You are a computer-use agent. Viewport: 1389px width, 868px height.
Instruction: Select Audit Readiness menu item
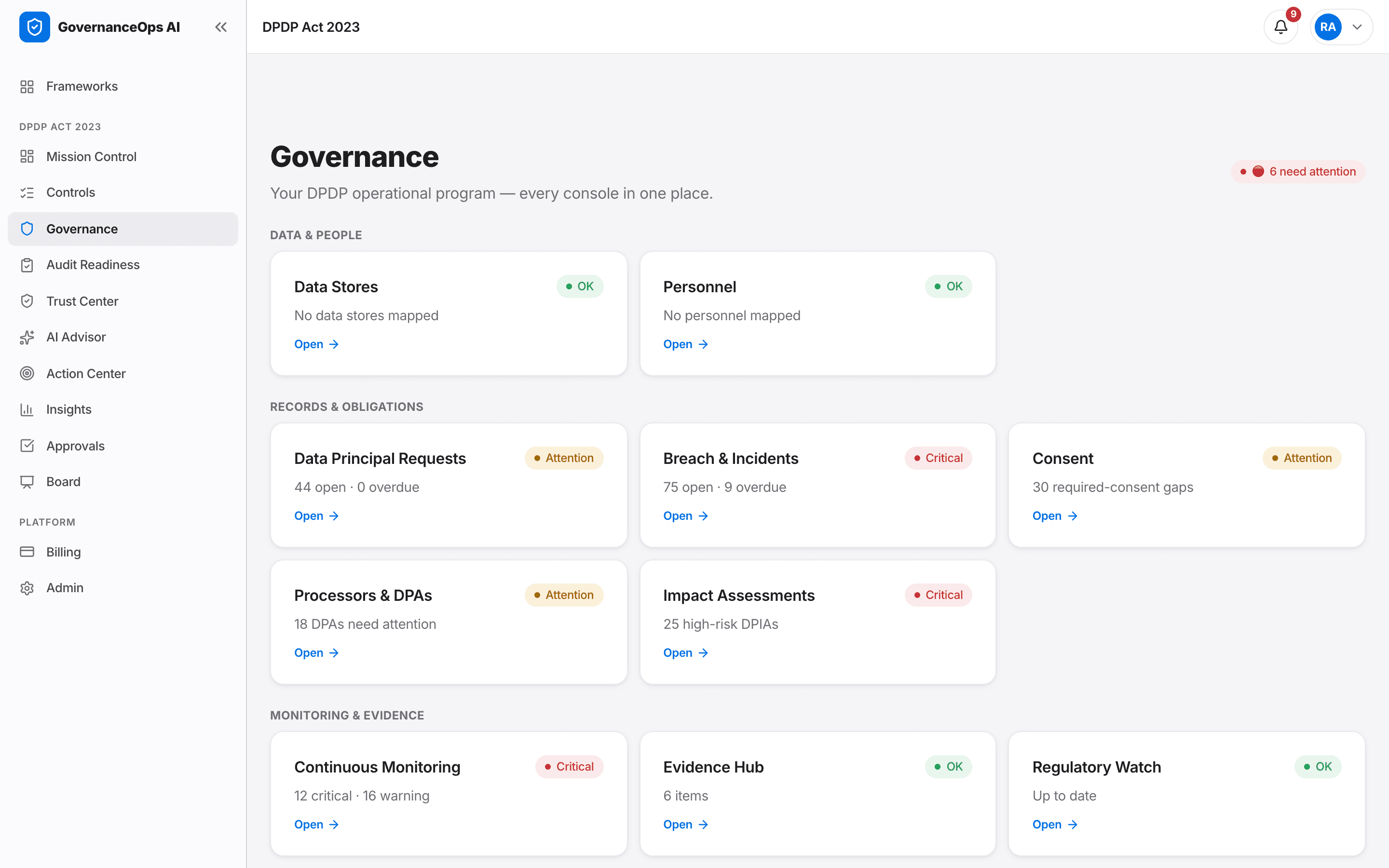point(123,265)
